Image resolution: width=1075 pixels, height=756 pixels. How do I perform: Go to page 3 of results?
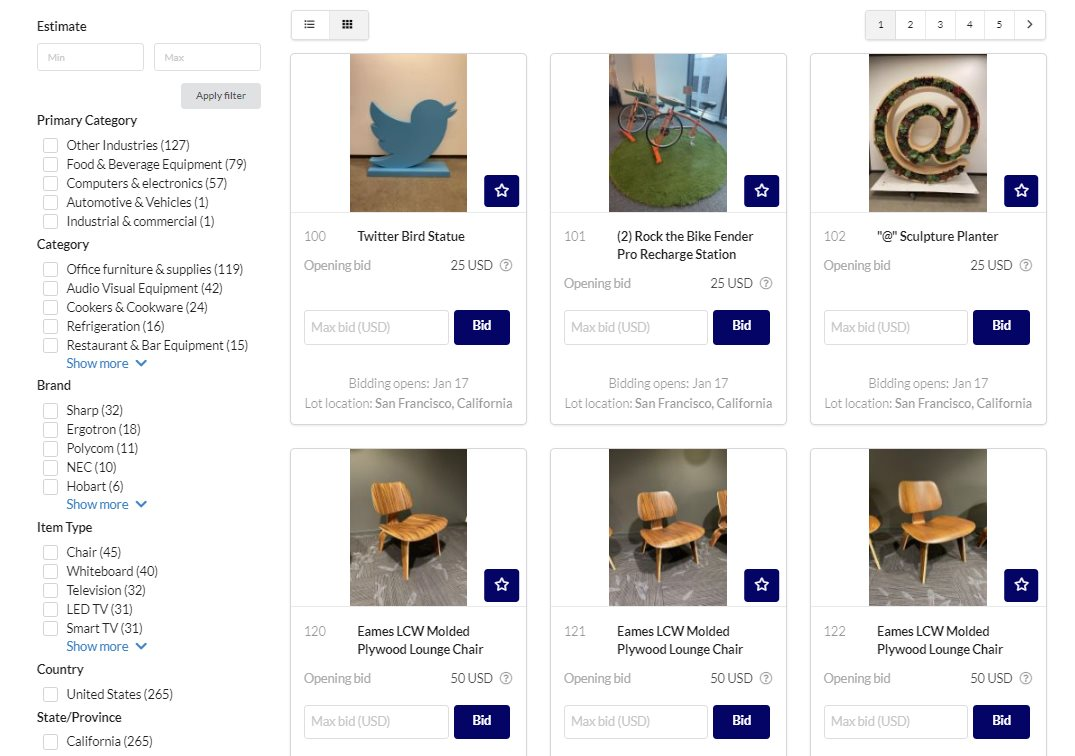point(940,25)
